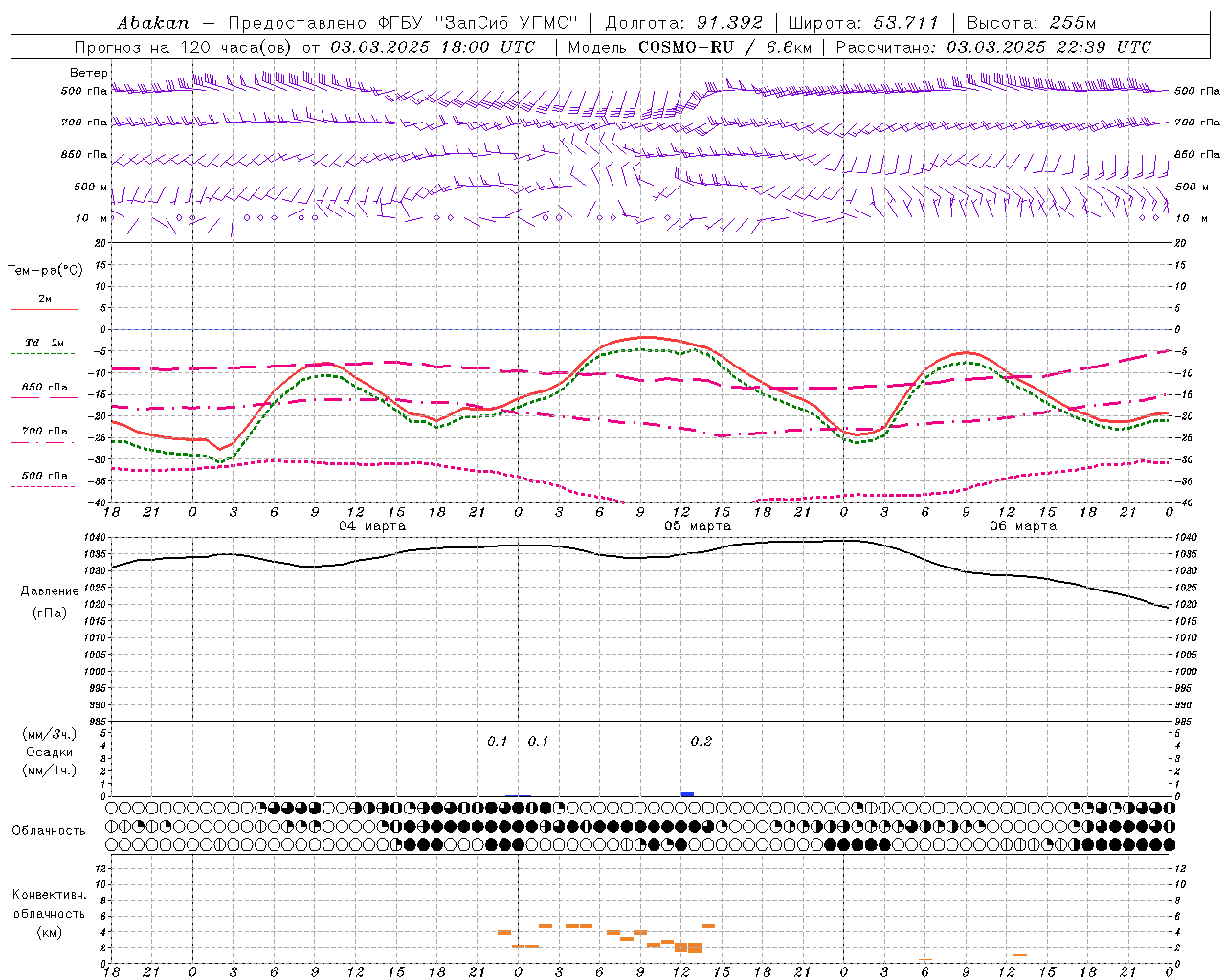Click the "500 гПа" dotted legend entry under temperature
This screenshot has height=980, width=1225.
(45, 479)
